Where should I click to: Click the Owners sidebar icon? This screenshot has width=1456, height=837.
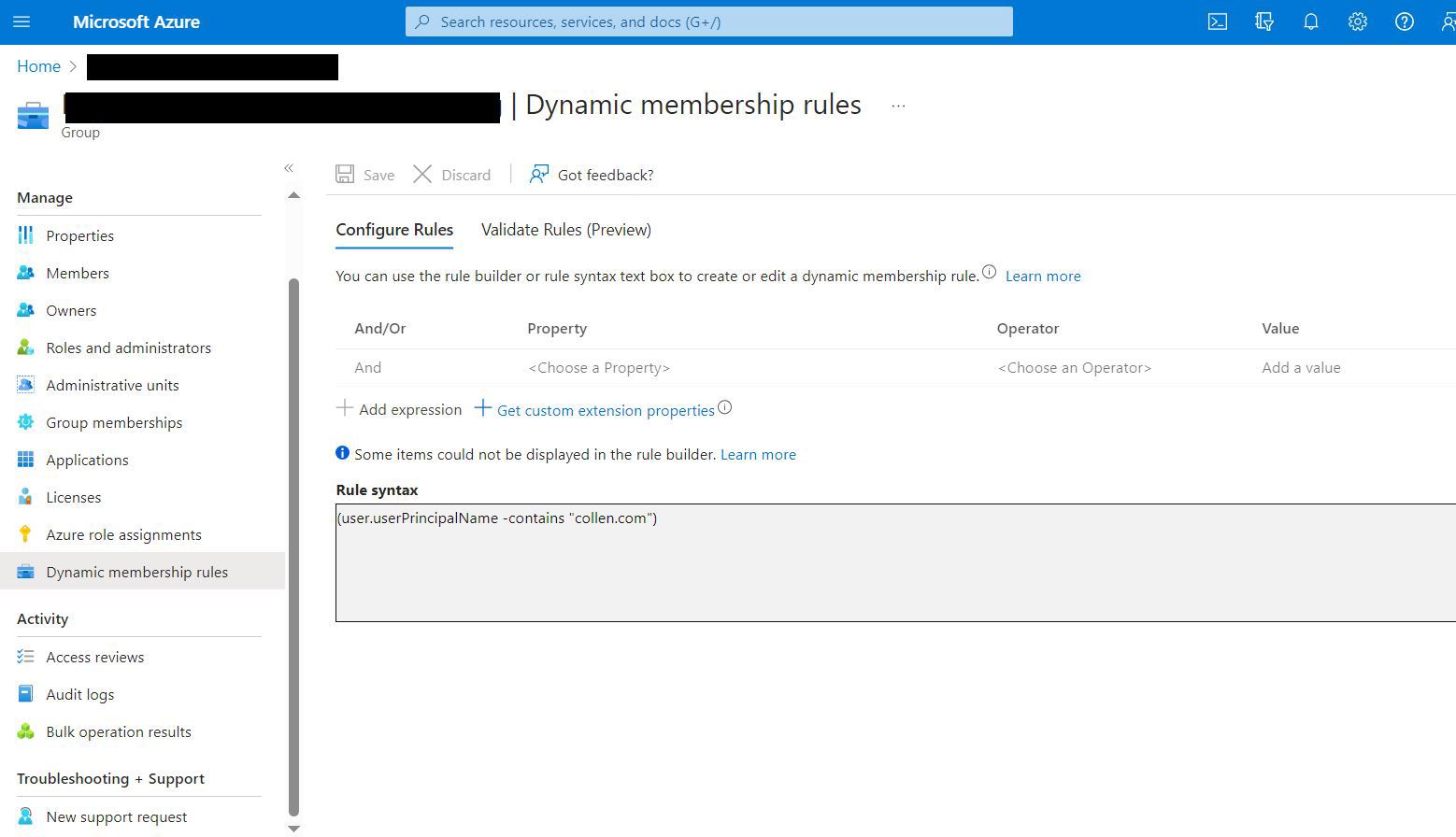click(25, 310)
